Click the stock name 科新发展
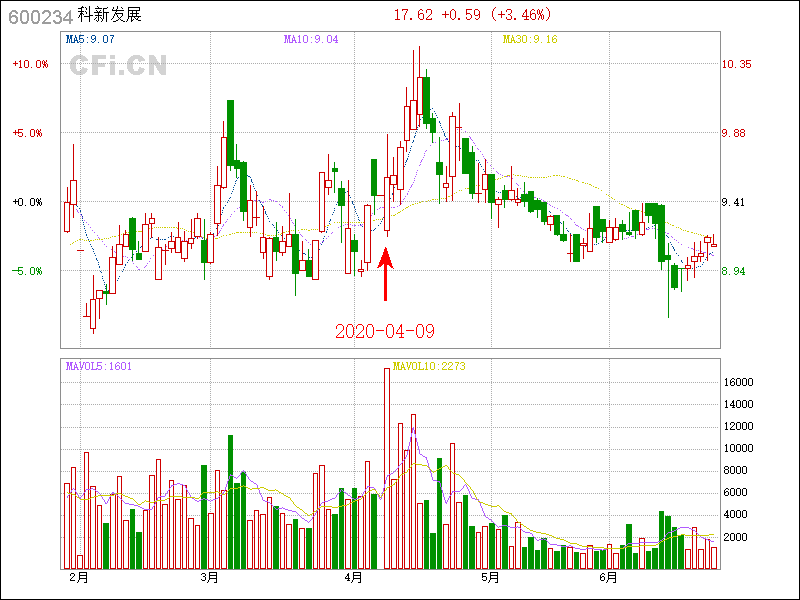The image size is (800, 600). pos(110,15)
